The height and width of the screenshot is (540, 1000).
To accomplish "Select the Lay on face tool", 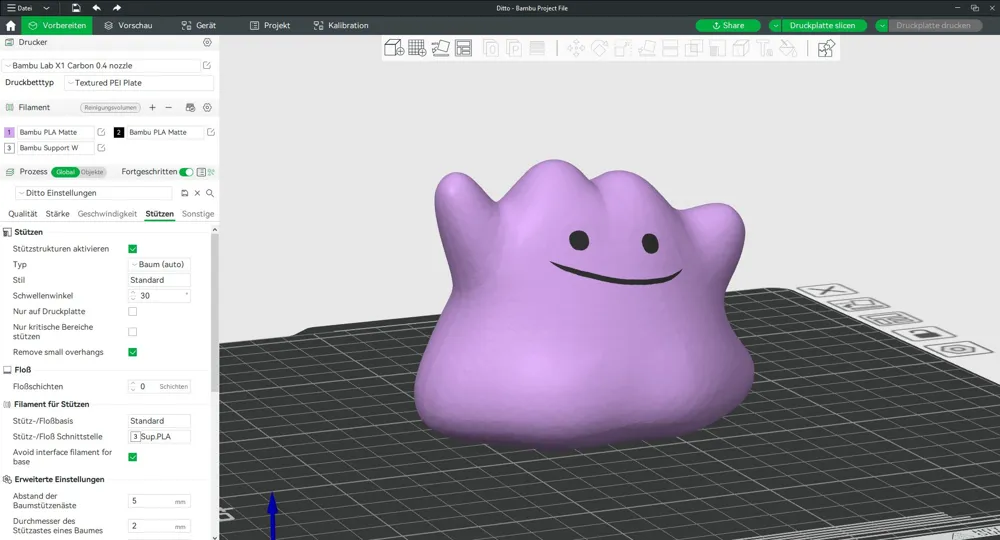I will tap(647, 48).
